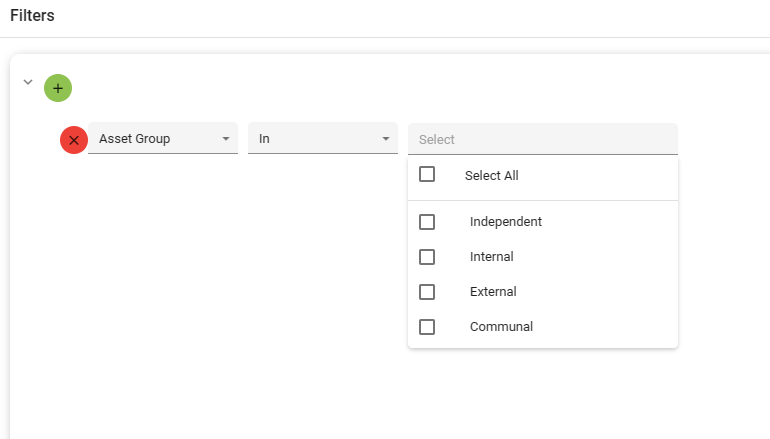Open the Asset Group field dropdown
Screen dimensions: 770x439
pos(155,139)
